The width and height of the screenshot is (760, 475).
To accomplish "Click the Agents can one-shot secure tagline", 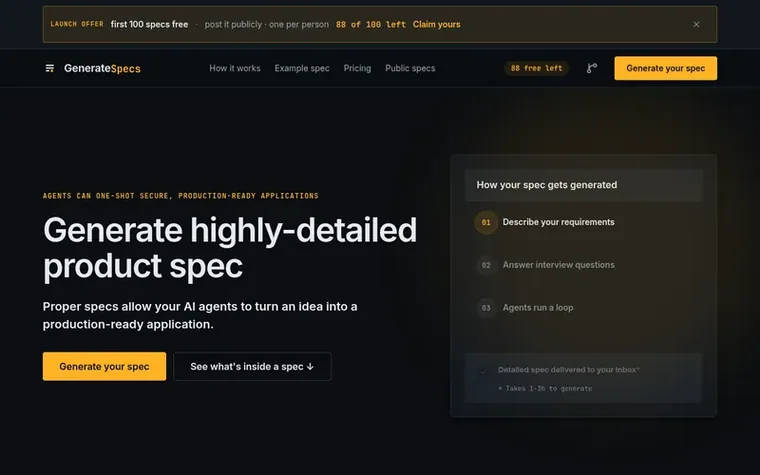I will [x=180, y=196].
